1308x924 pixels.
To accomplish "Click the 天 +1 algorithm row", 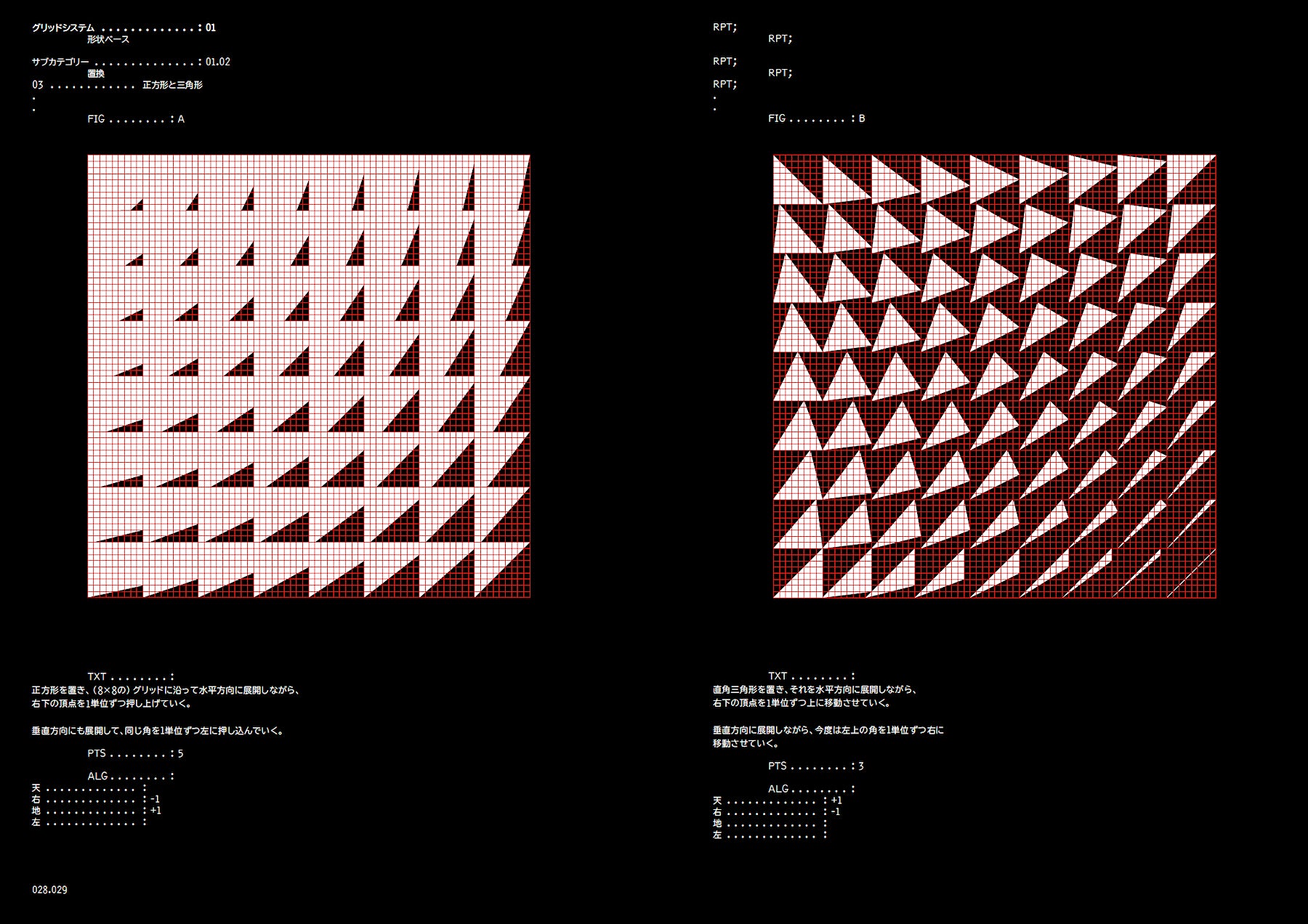I will pyautogui.click(x=777, y=800).
